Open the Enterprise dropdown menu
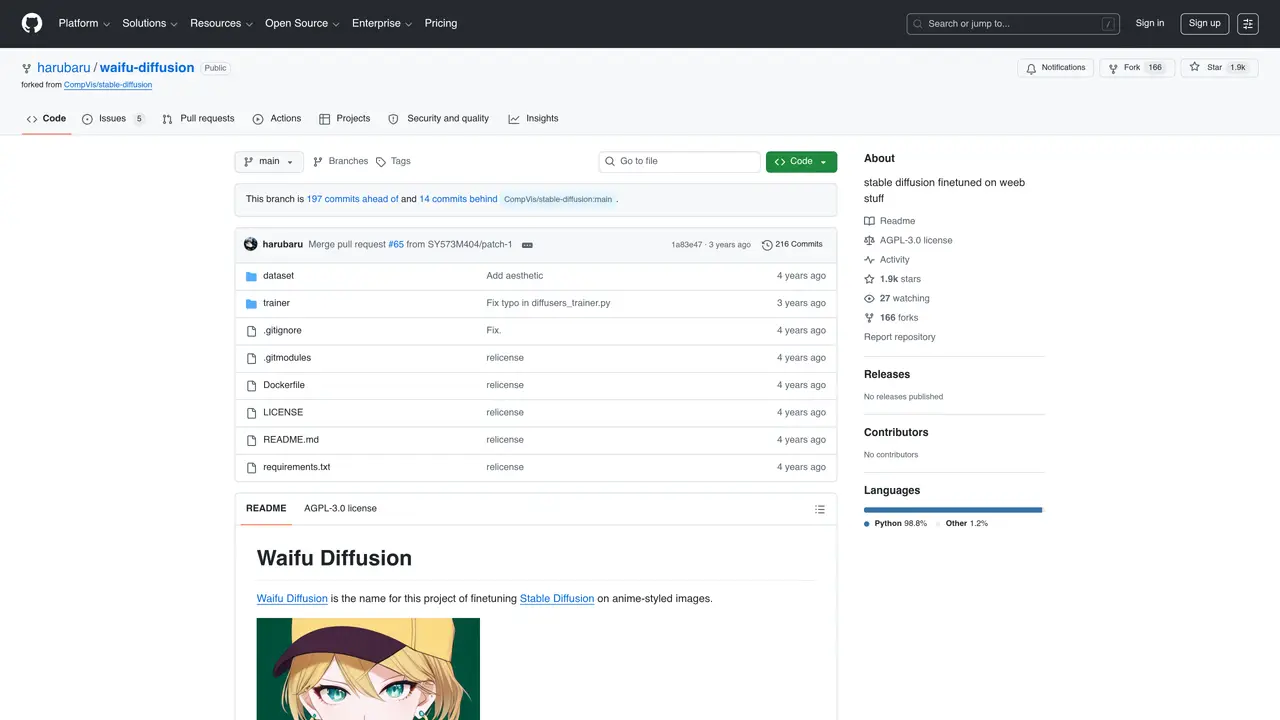The image size is (1280, 720). pos(381,23)
